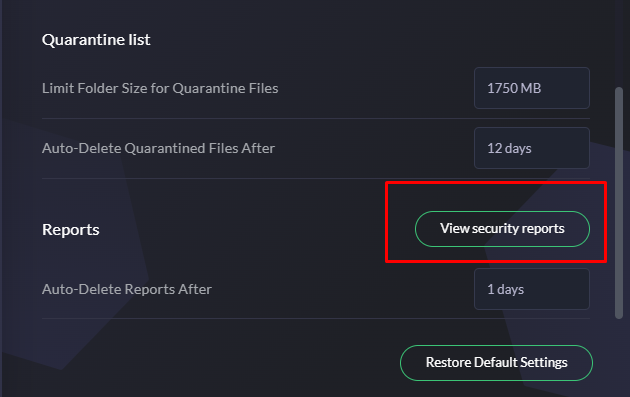This screenshot has height=397, width=630.
Task: Edit the 12 days quarantine auto-delete field
Action: tap(532, 148)
